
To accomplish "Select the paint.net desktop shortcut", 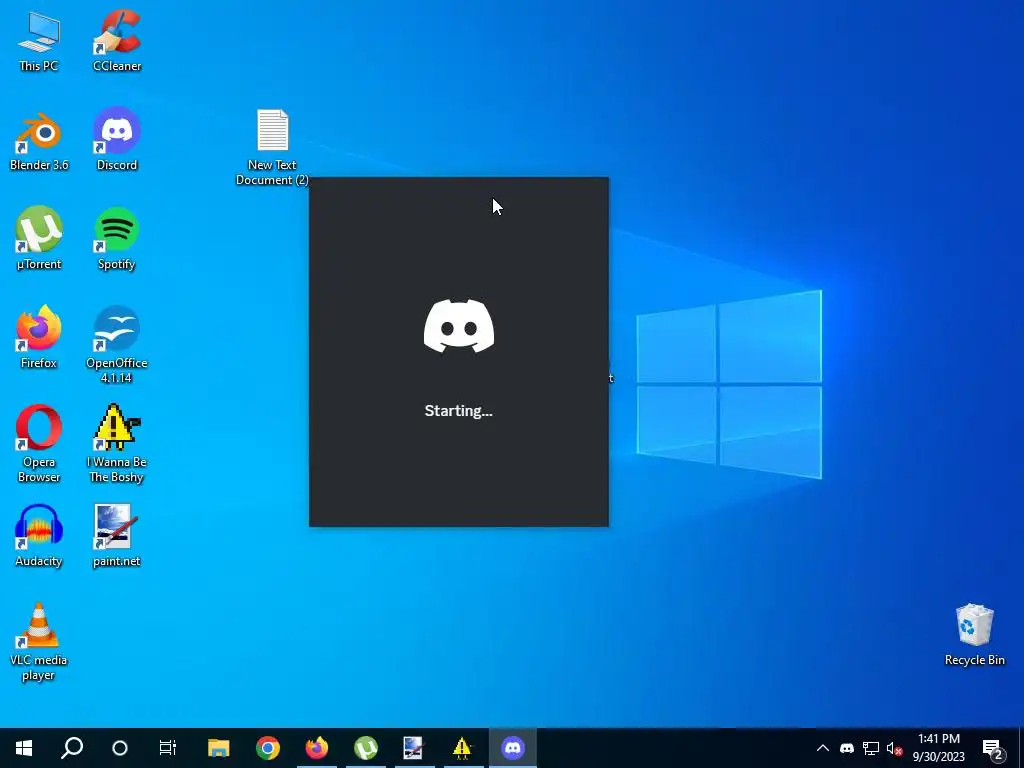I will point(117,536).
